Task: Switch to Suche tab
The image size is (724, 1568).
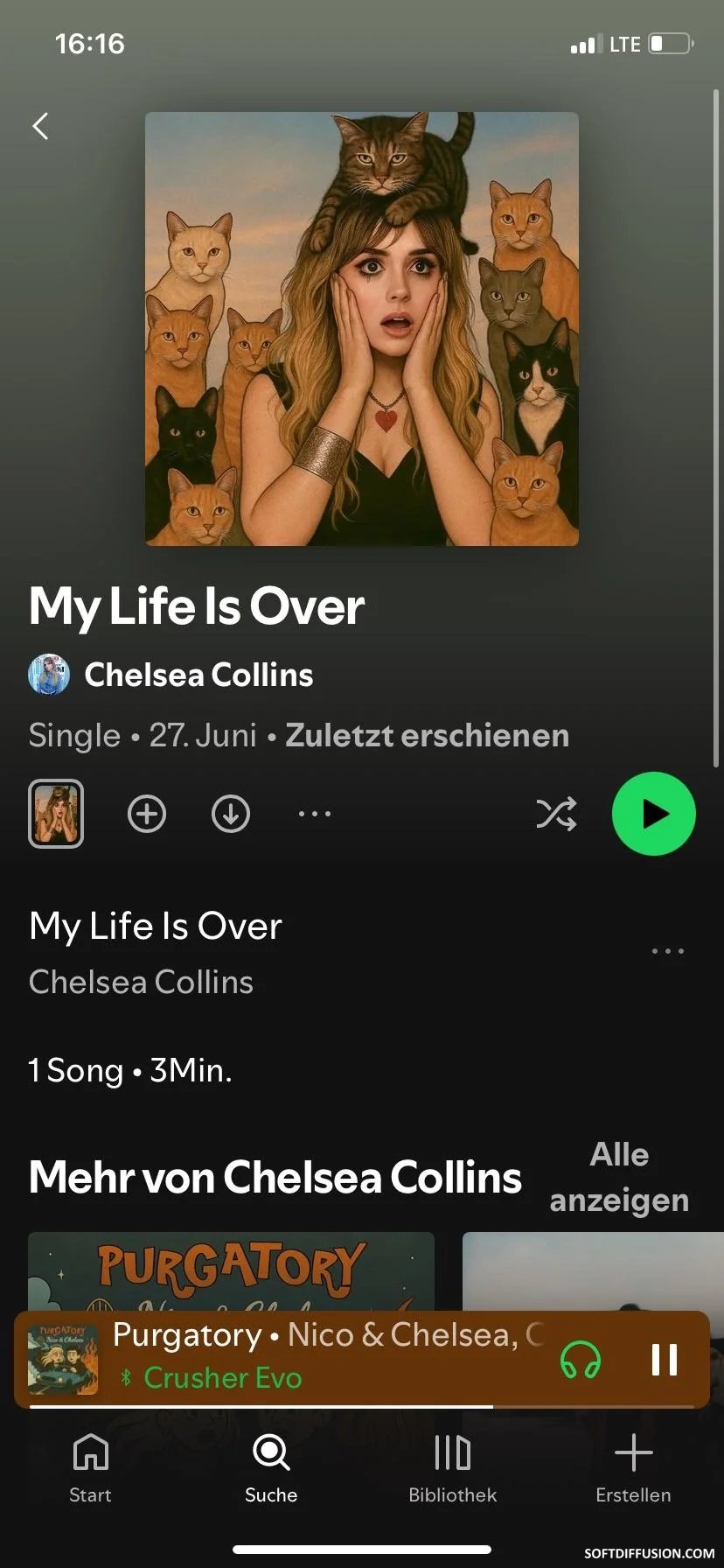Action: coord(271,1469)
